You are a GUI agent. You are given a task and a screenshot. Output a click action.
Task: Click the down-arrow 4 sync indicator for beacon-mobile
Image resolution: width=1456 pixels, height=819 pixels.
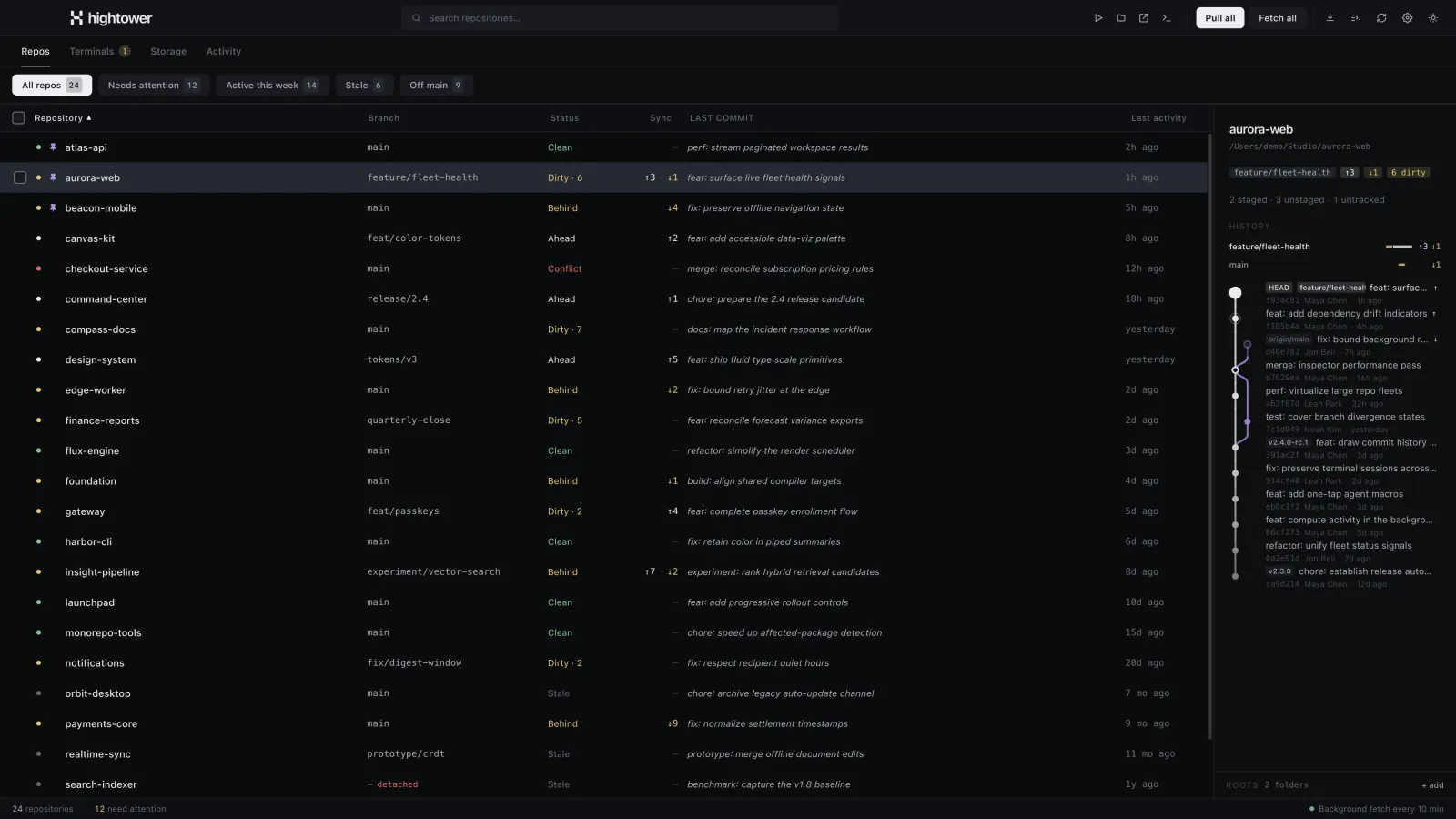pyautogui.click(x=672, y=208)
